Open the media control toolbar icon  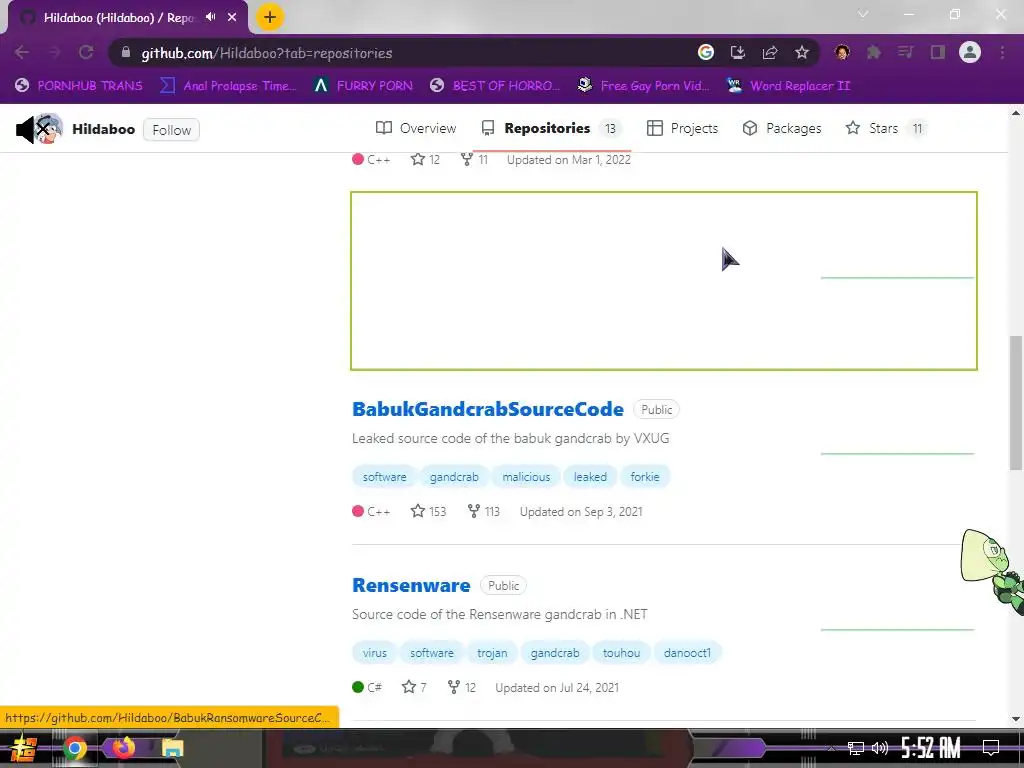(x=905, y=52)
